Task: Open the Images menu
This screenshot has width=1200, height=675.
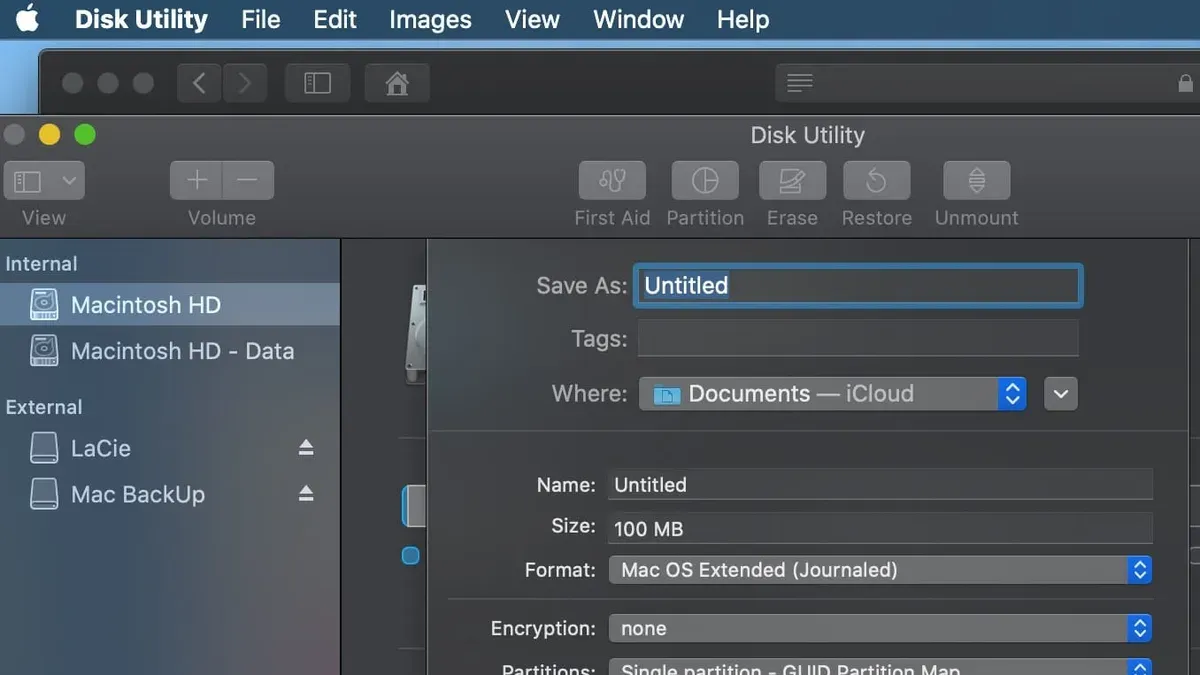Action: [x=430, y=19]
